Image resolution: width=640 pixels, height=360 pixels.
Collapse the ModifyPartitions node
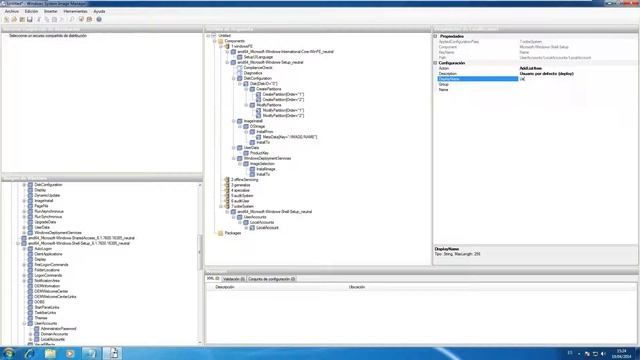[x=247, y=105]
